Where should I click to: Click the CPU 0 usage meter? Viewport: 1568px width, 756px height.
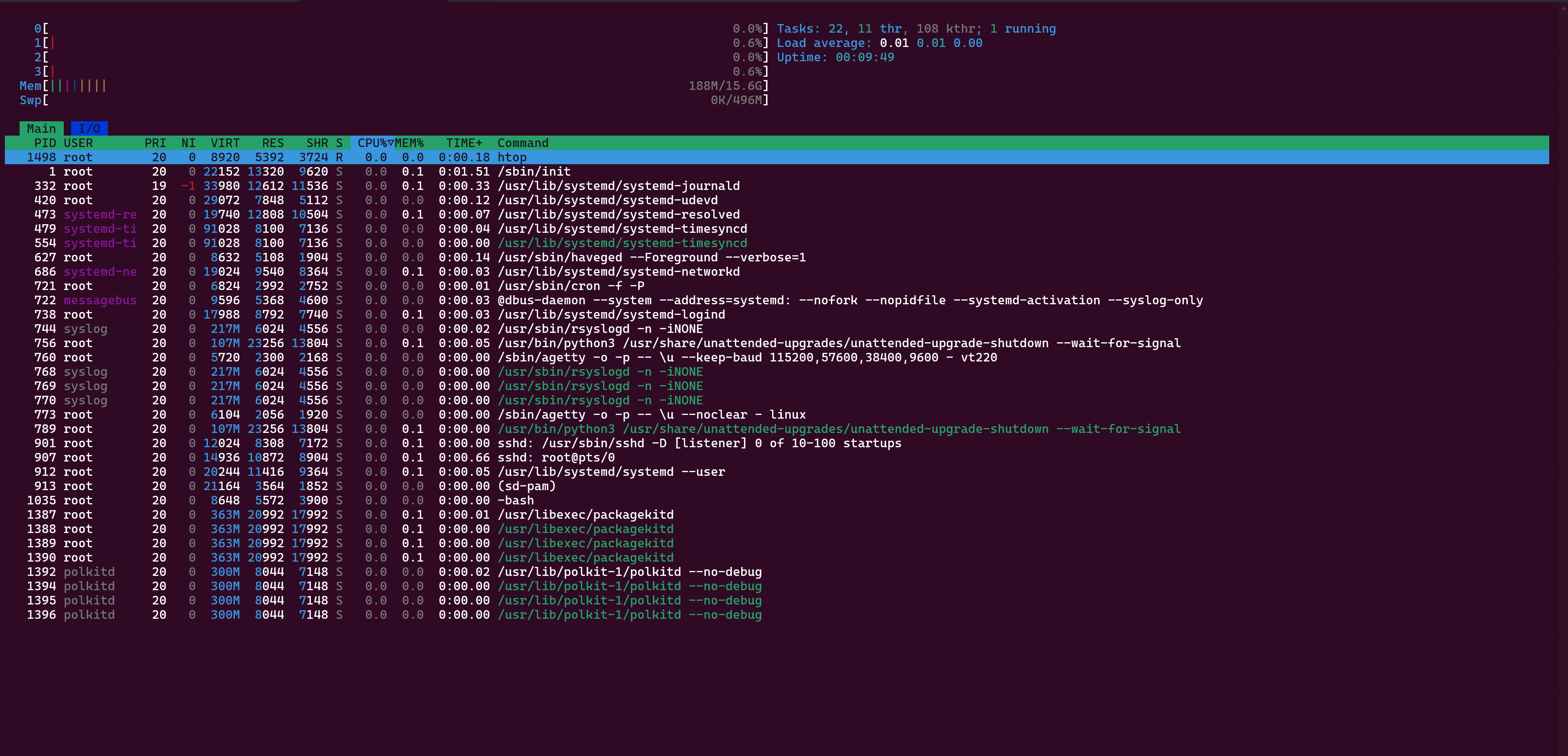402,29
